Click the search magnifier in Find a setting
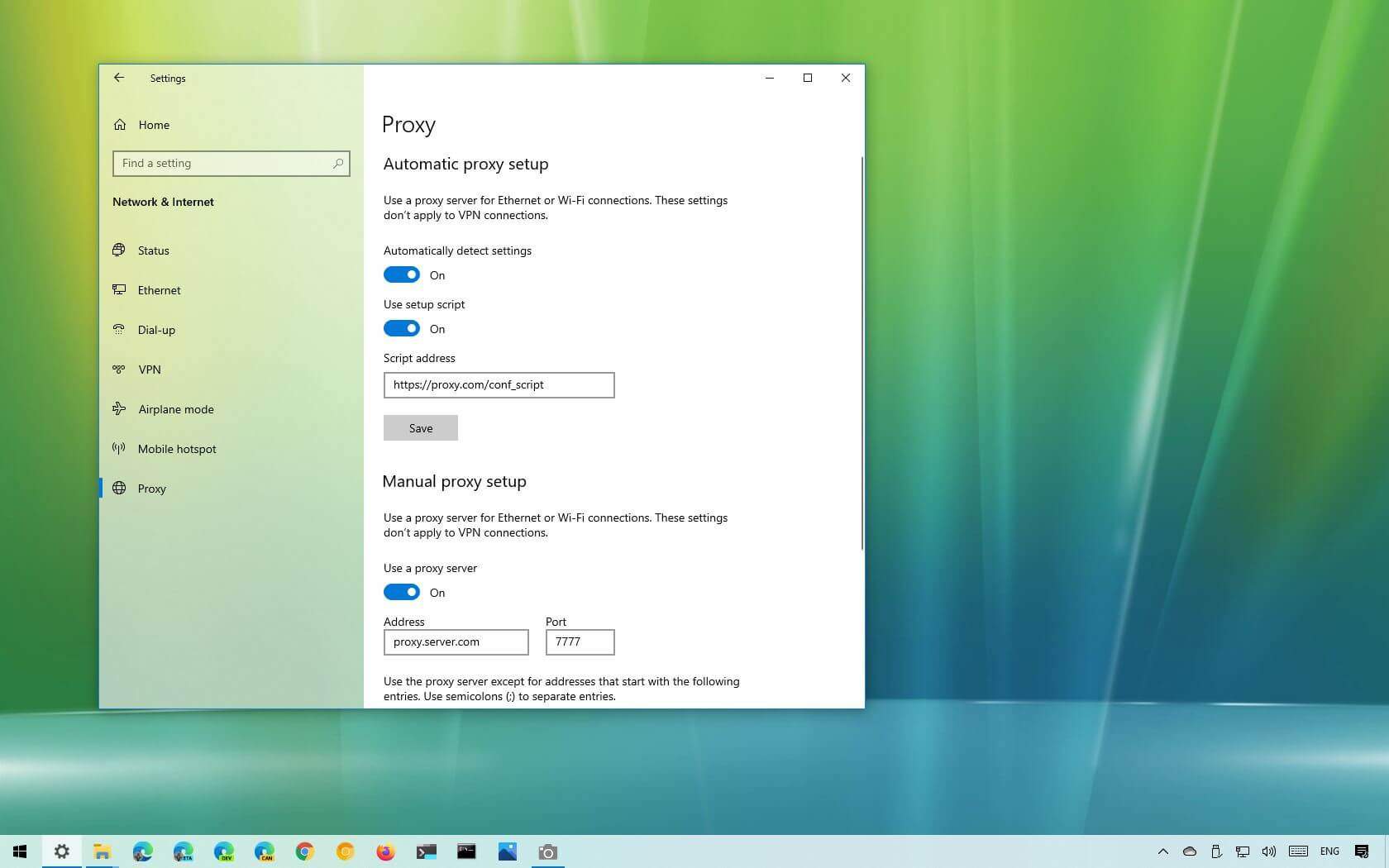The width and height of the screenshot is (1389, 868). pos(338,163)
